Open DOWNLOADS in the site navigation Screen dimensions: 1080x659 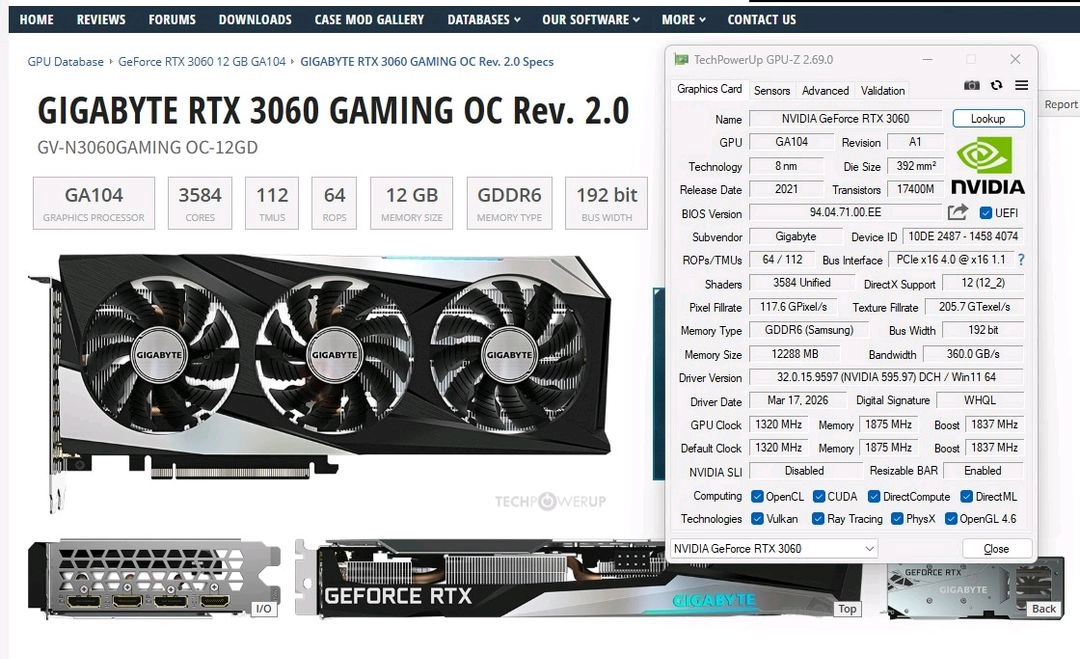tap(255, 19)
